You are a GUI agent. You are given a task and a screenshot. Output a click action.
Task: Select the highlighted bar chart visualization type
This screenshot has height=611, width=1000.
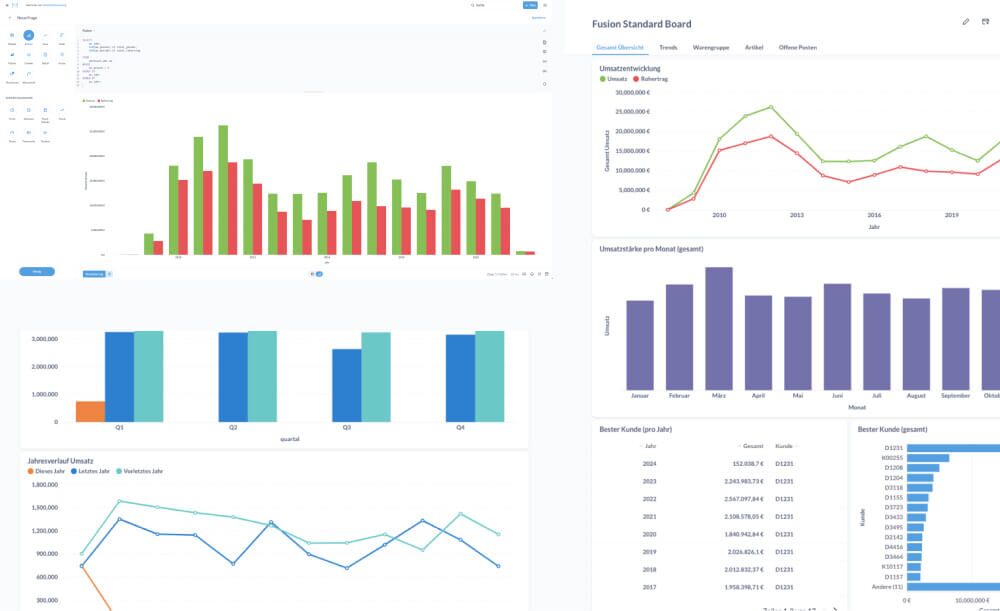click(x=28, y=36)
